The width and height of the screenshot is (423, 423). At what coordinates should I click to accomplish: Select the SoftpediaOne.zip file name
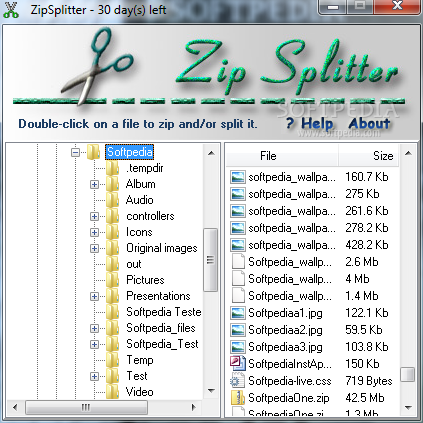point(289,398)
